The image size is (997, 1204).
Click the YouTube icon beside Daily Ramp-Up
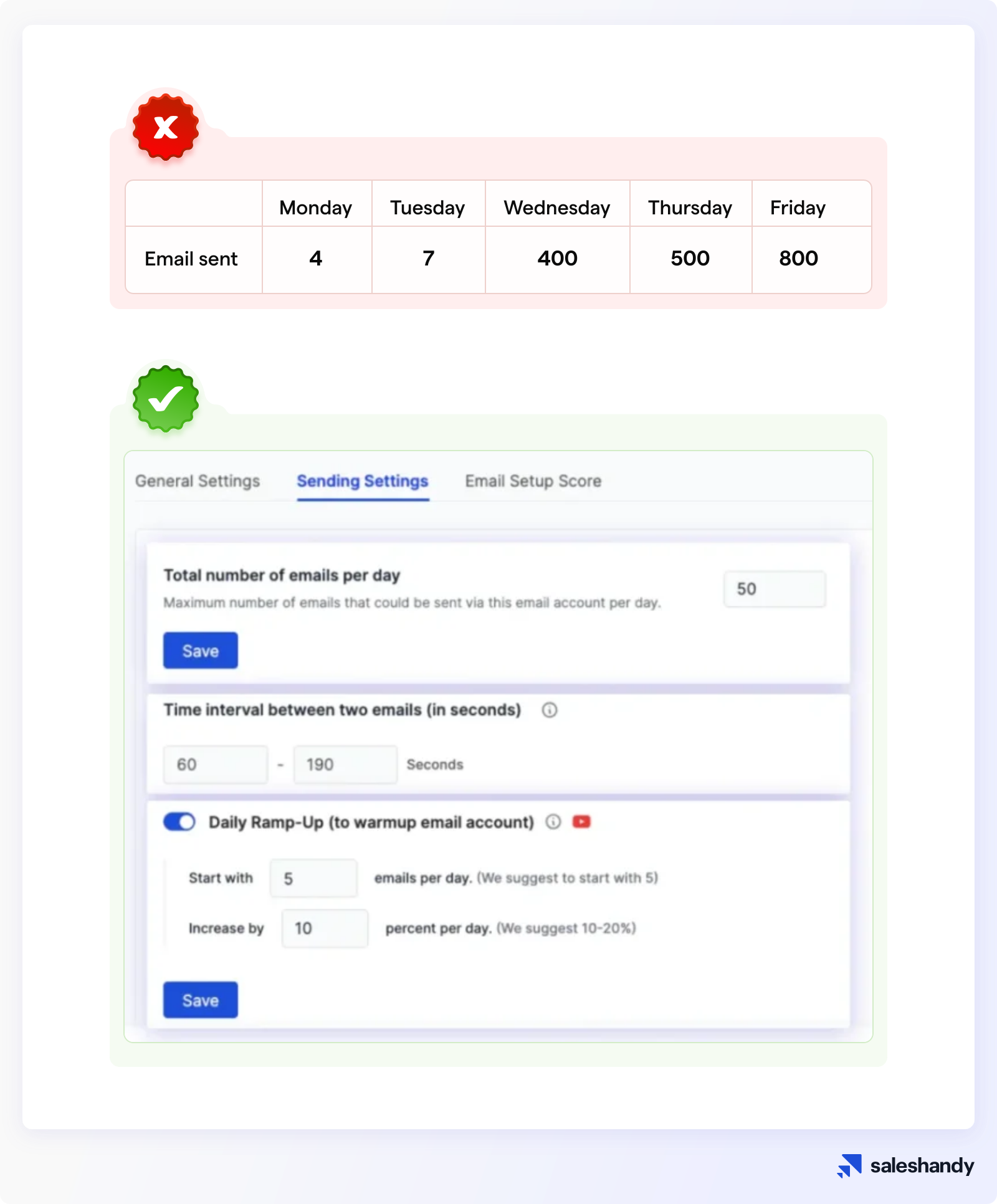(x=582, y=822)
